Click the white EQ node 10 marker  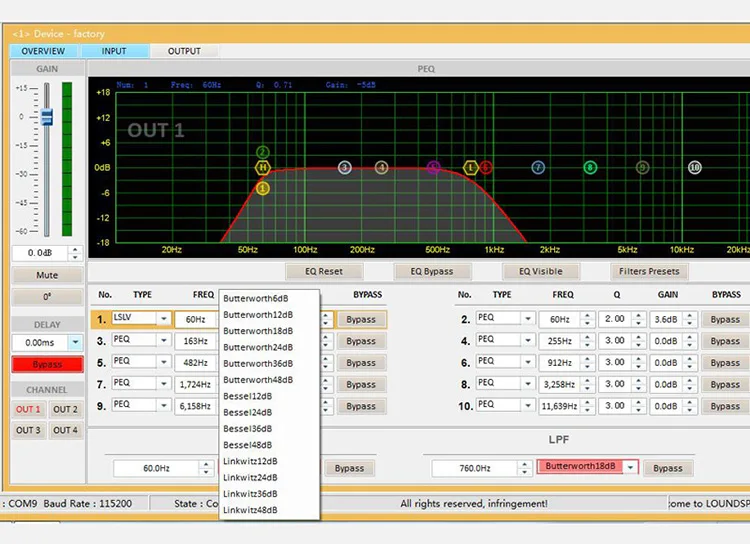pyautogui.click(x=695, y=168)
